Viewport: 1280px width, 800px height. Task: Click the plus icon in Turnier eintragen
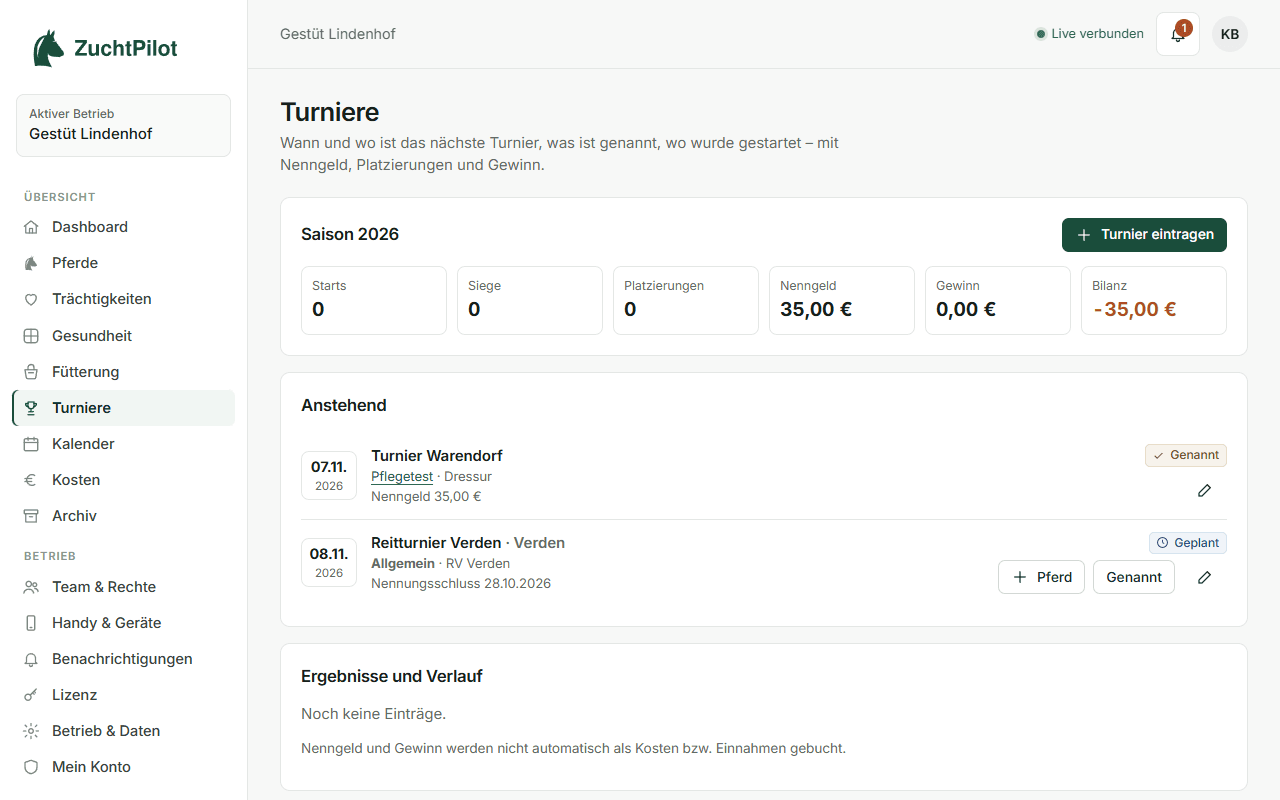tap(1083, 235)
